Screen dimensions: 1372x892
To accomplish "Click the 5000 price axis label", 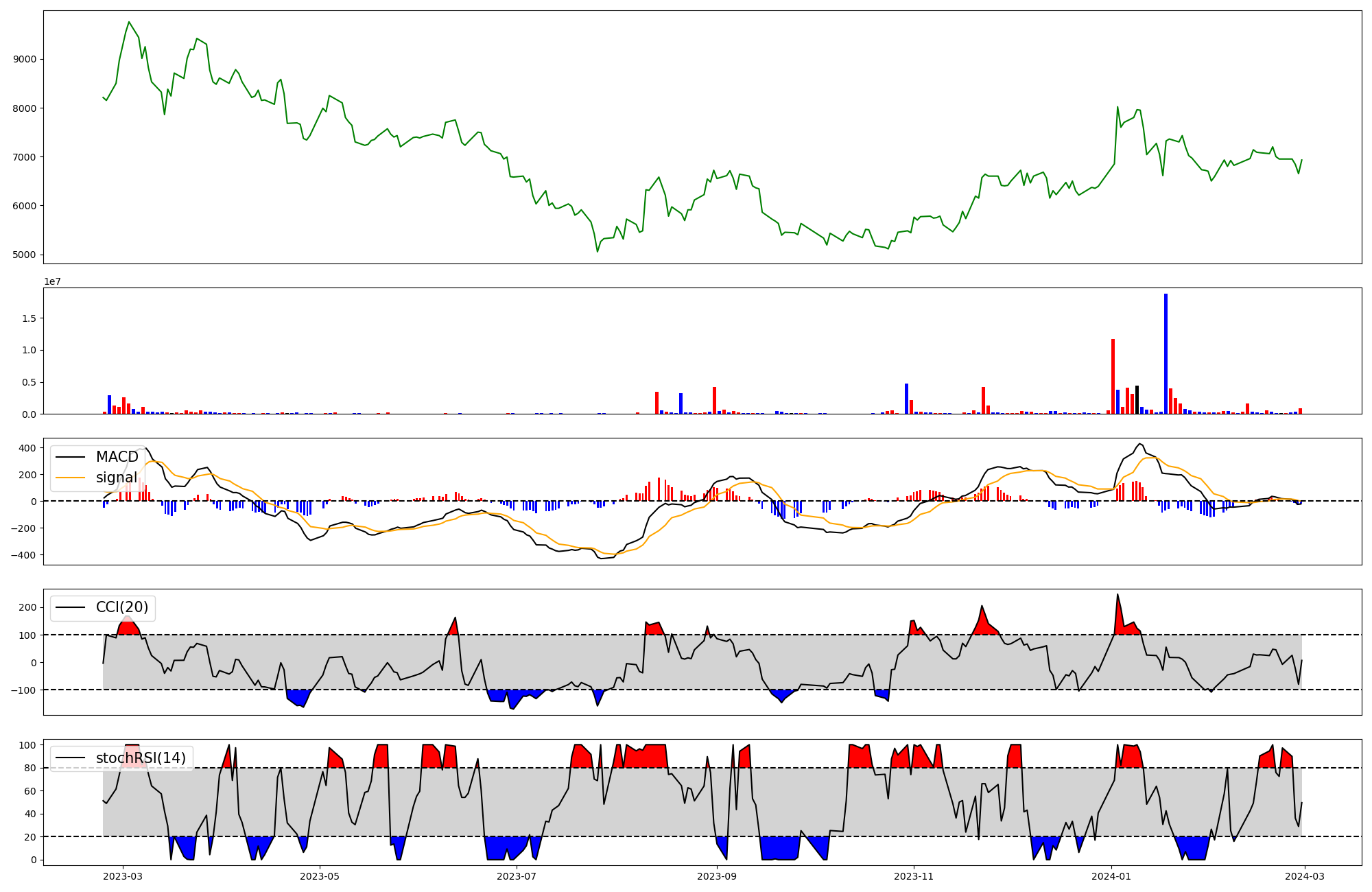I will 24,255.
